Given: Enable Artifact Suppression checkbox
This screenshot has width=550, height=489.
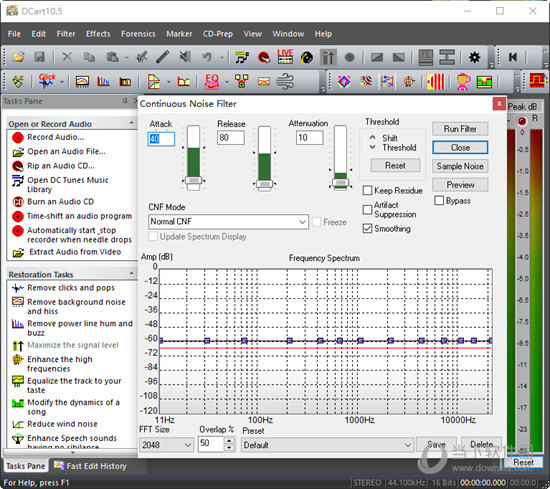Looking at the screenshot, I should (x=367, y=210).
